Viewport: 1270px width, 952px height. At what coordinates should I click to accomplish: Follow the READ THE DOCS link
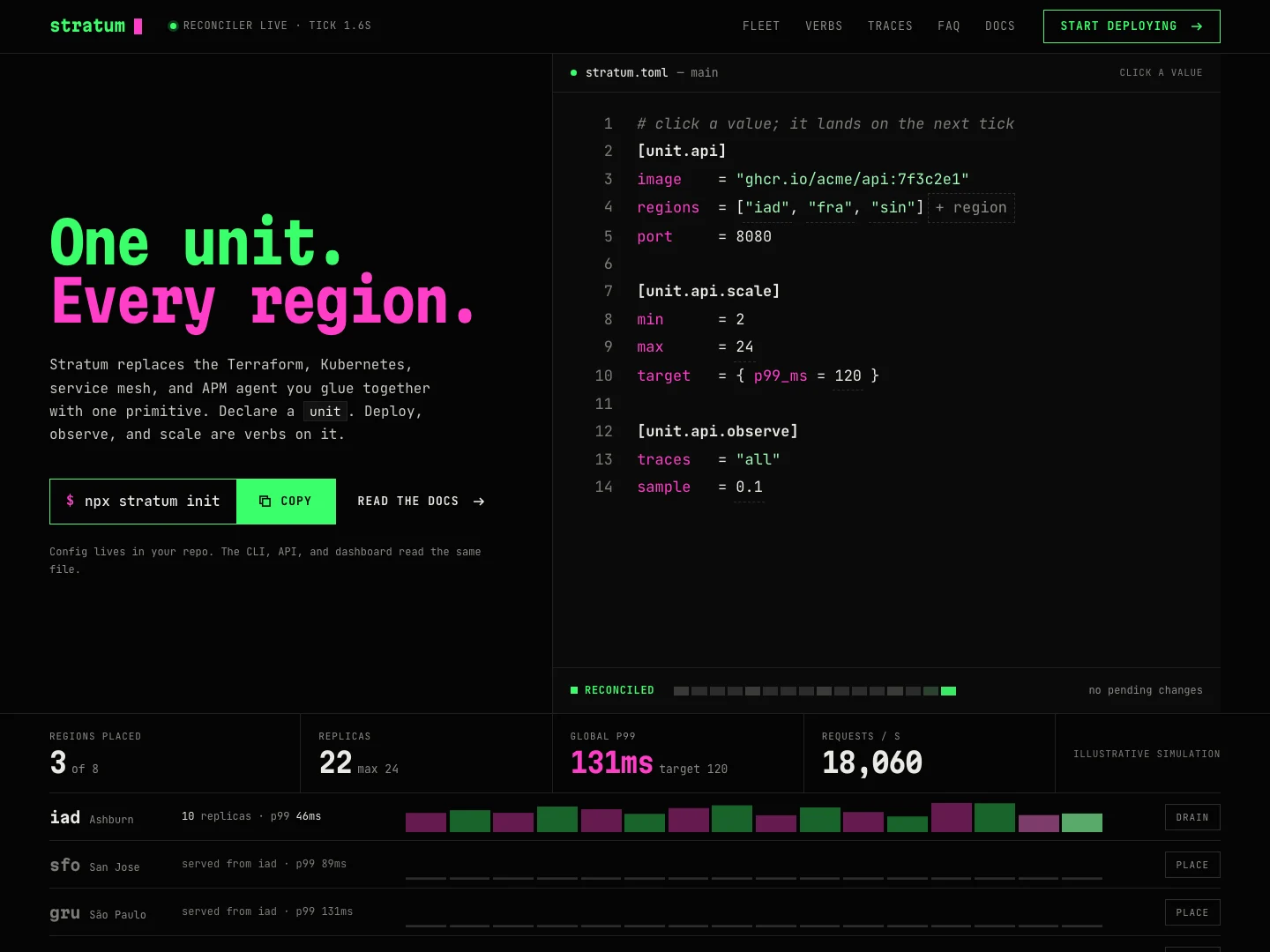(x=421, y=501)
